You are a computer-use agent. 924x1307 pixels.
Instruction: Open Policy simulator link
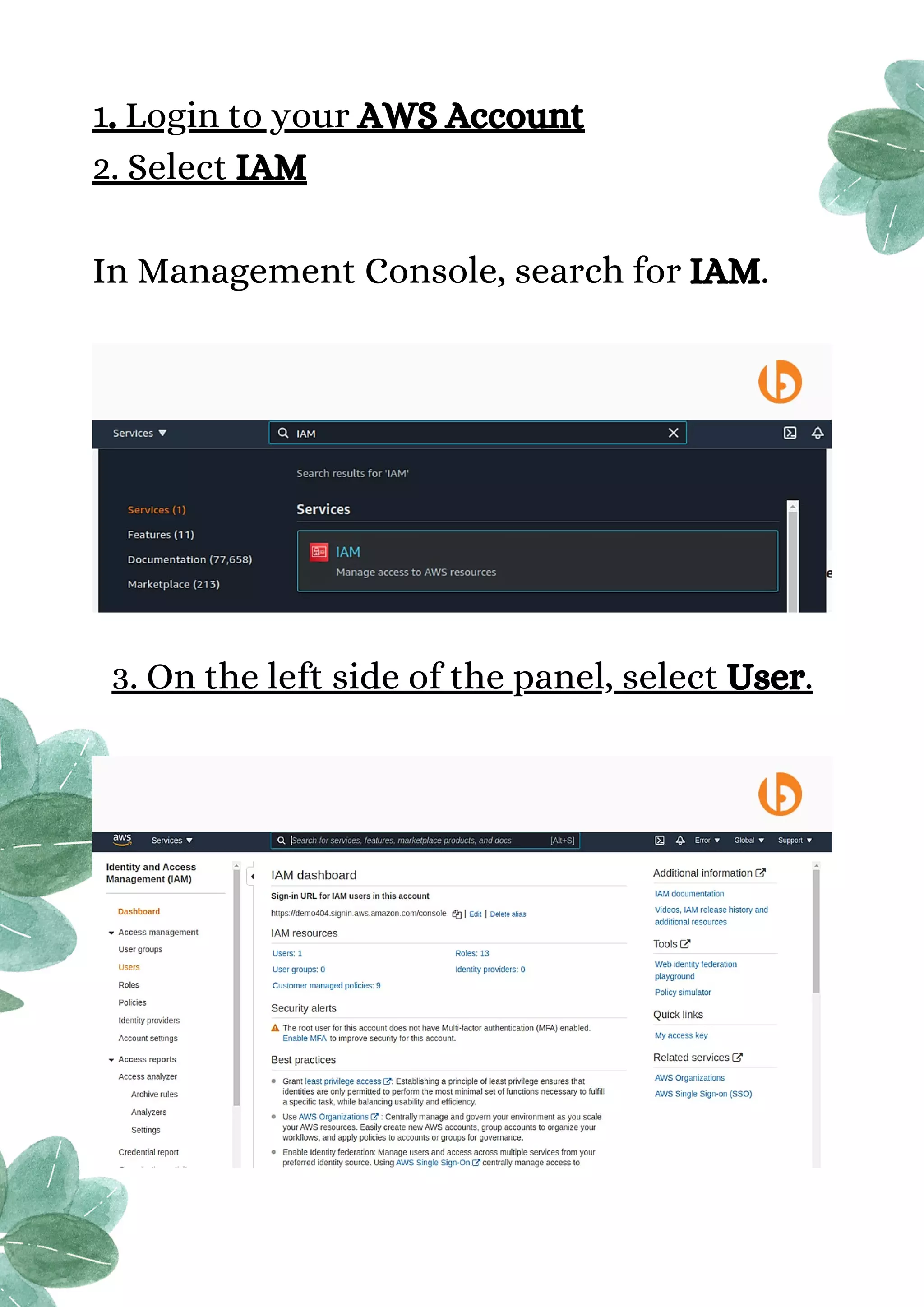point(683,992)
